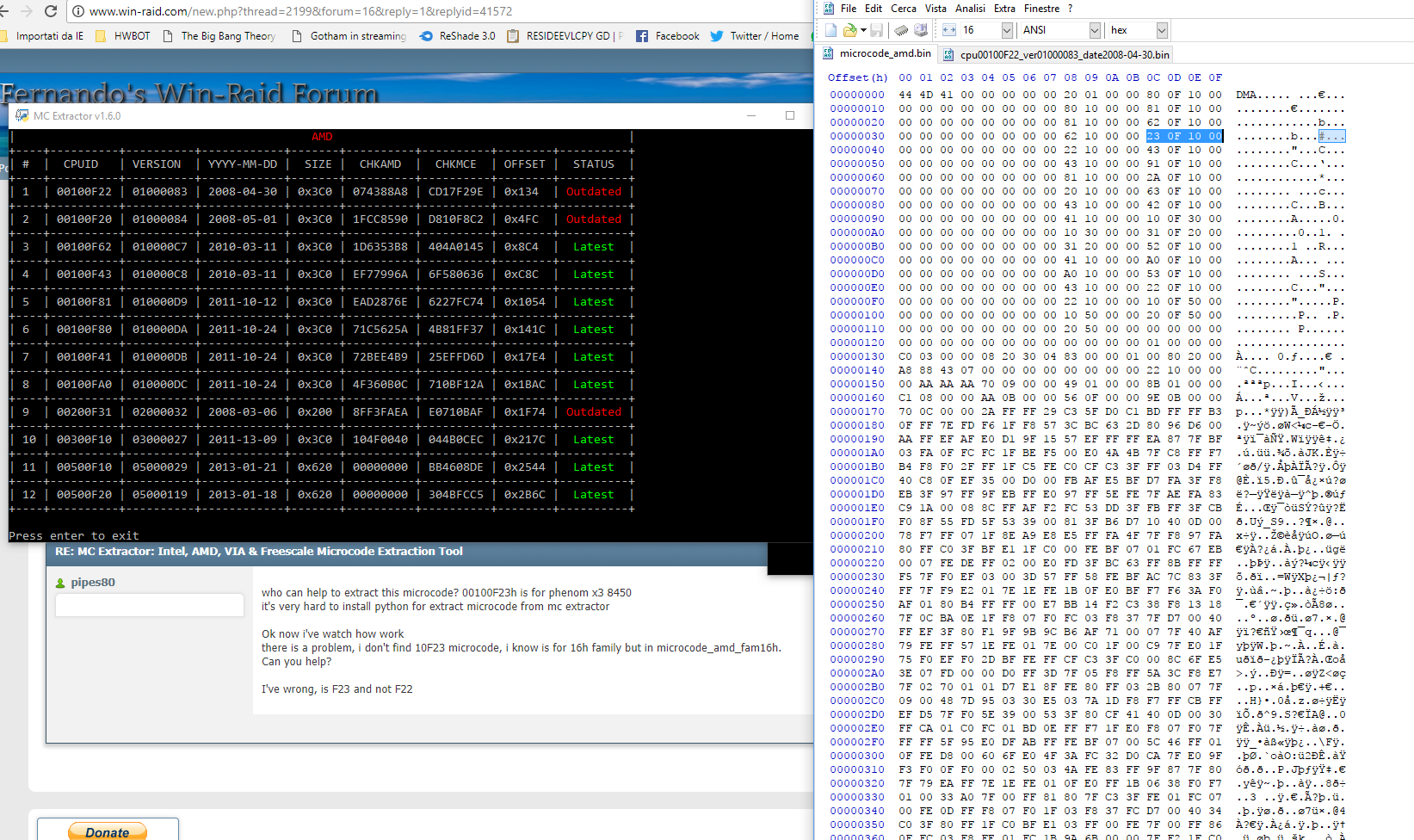Open the ReShade 3.0 bookmark
1414x840 pixels.
pyautogui.click(x=457, y=36)
